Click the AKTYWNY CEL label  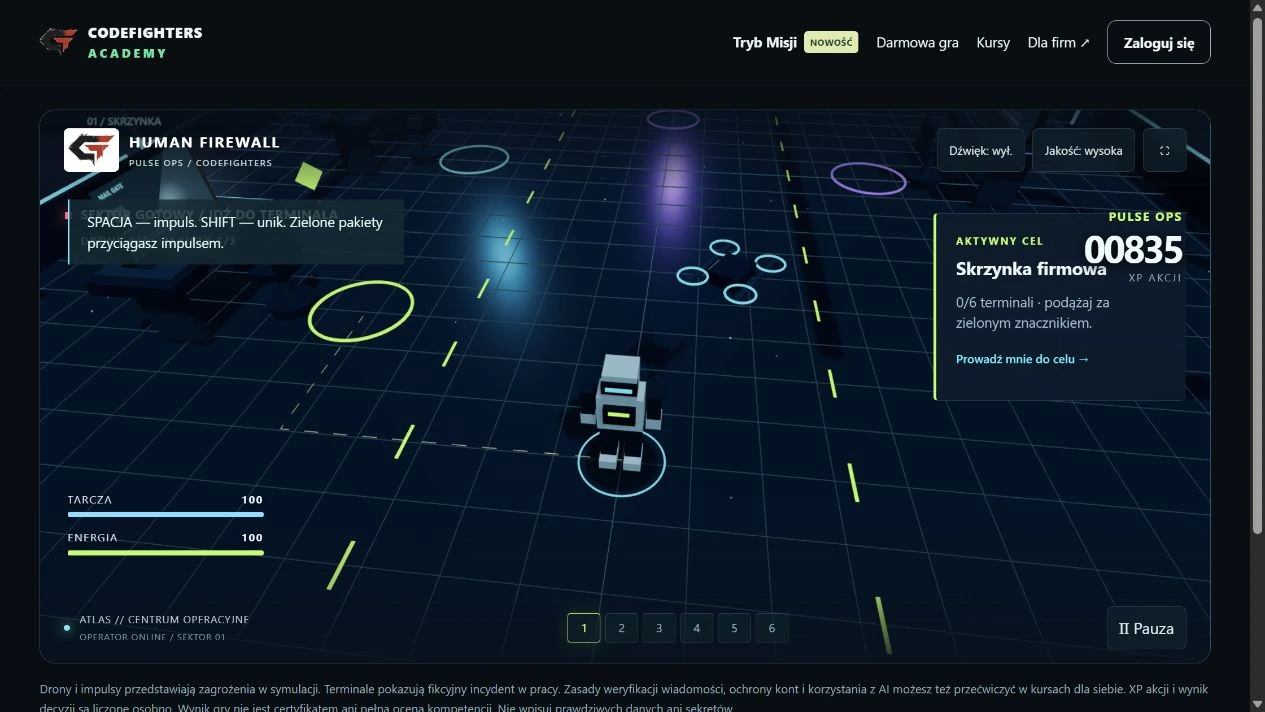(999, 241)
